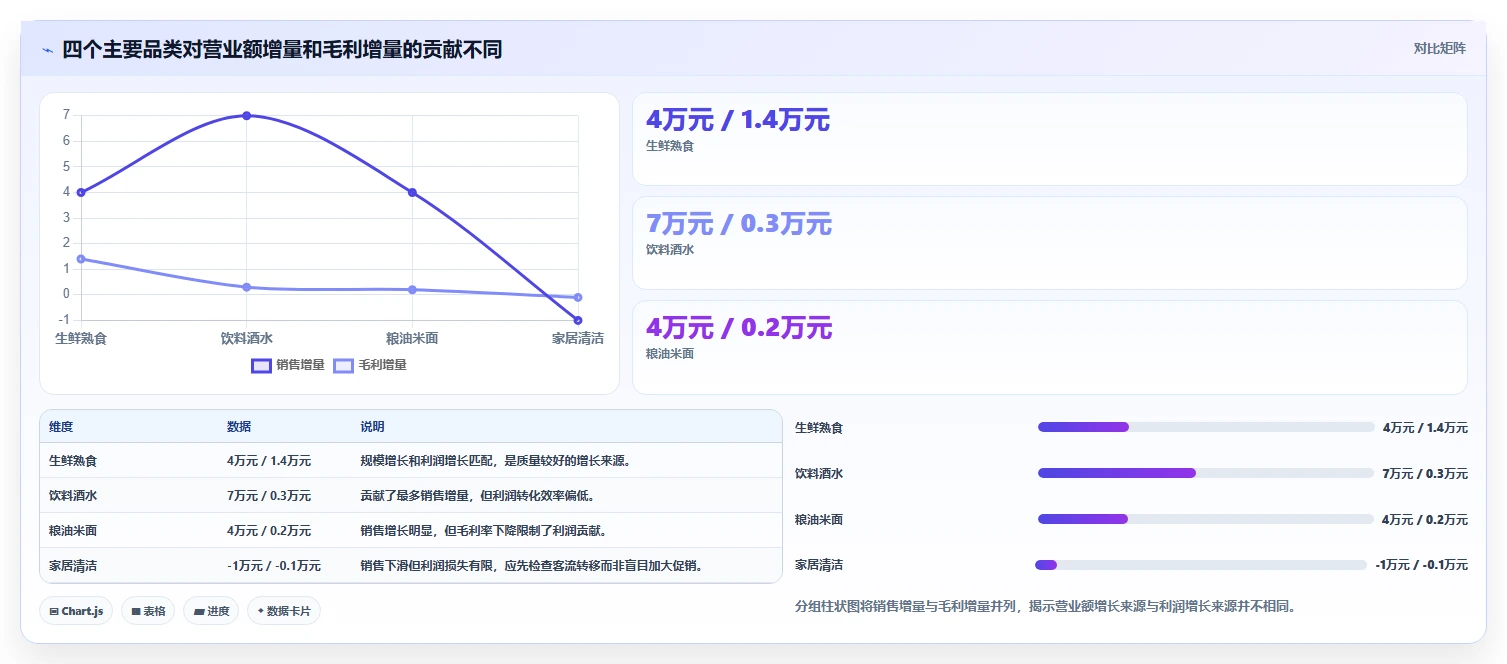Click table cell -1万元 / -0.1万元
1507x664 pixels.
(x=274, y=566)
